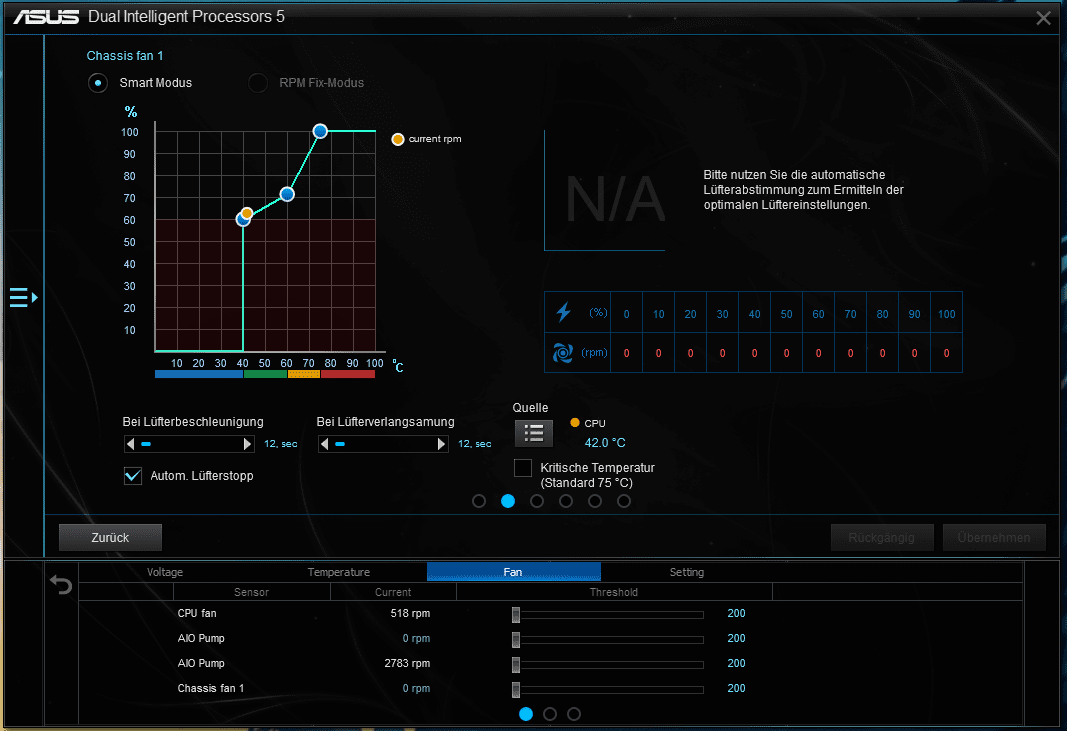Click the Lüfterverlangsamung slider handle
The width and height of the screenshot is (1067, 731).
(x=340, y=444)
